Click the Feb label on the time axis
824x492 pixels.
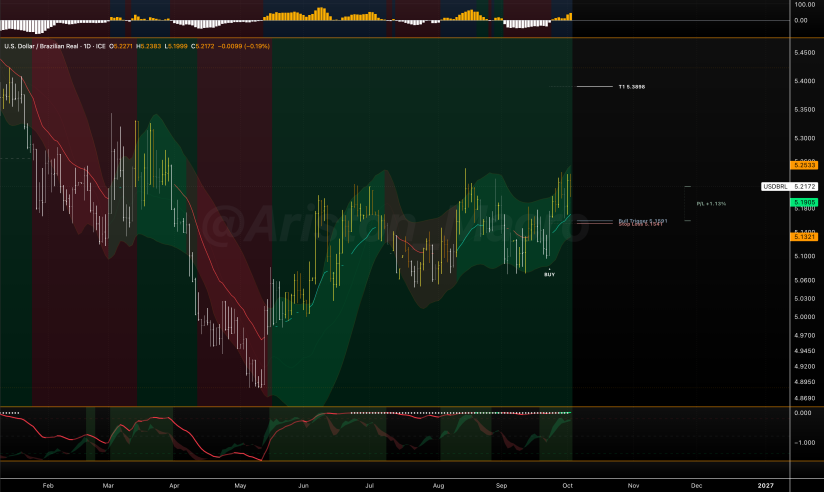pyautogui.click(x=48, y=486)
